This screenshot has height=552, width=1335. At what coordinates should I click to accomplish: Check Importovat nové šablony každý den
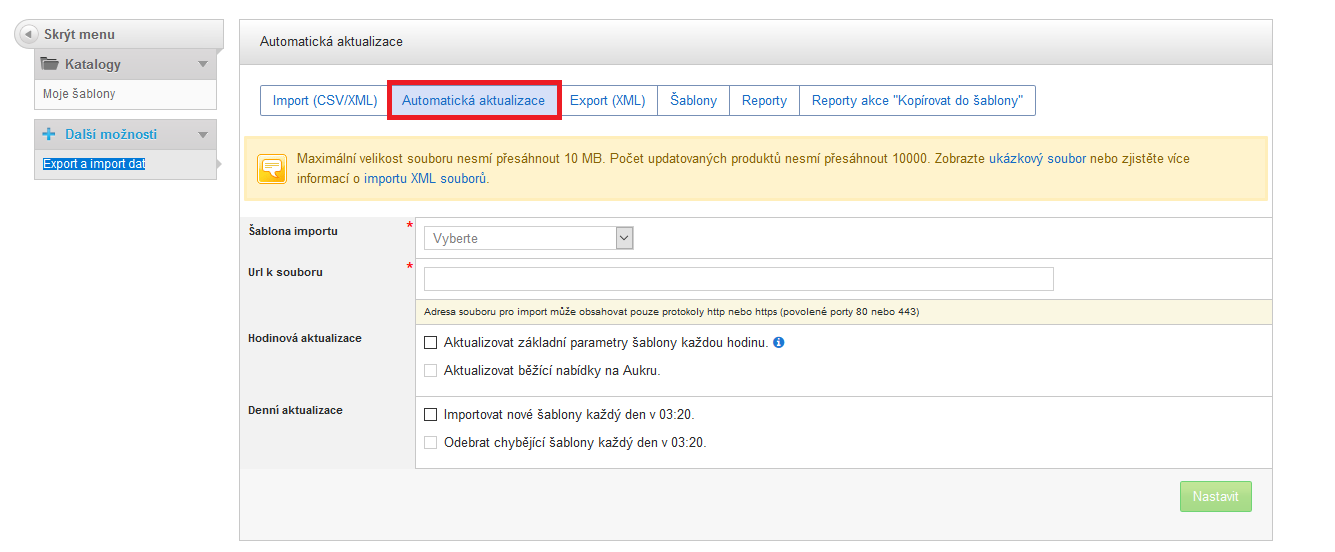431,414
